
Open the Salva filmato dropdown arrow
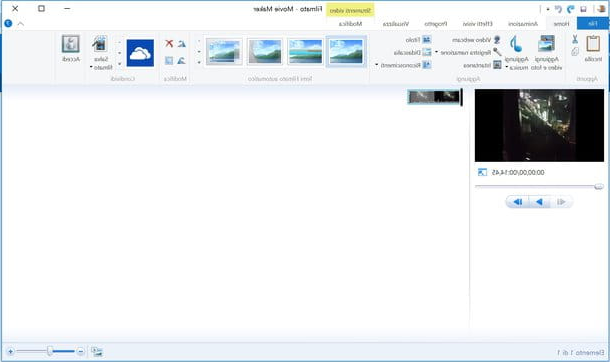click(x=91, y=67)
